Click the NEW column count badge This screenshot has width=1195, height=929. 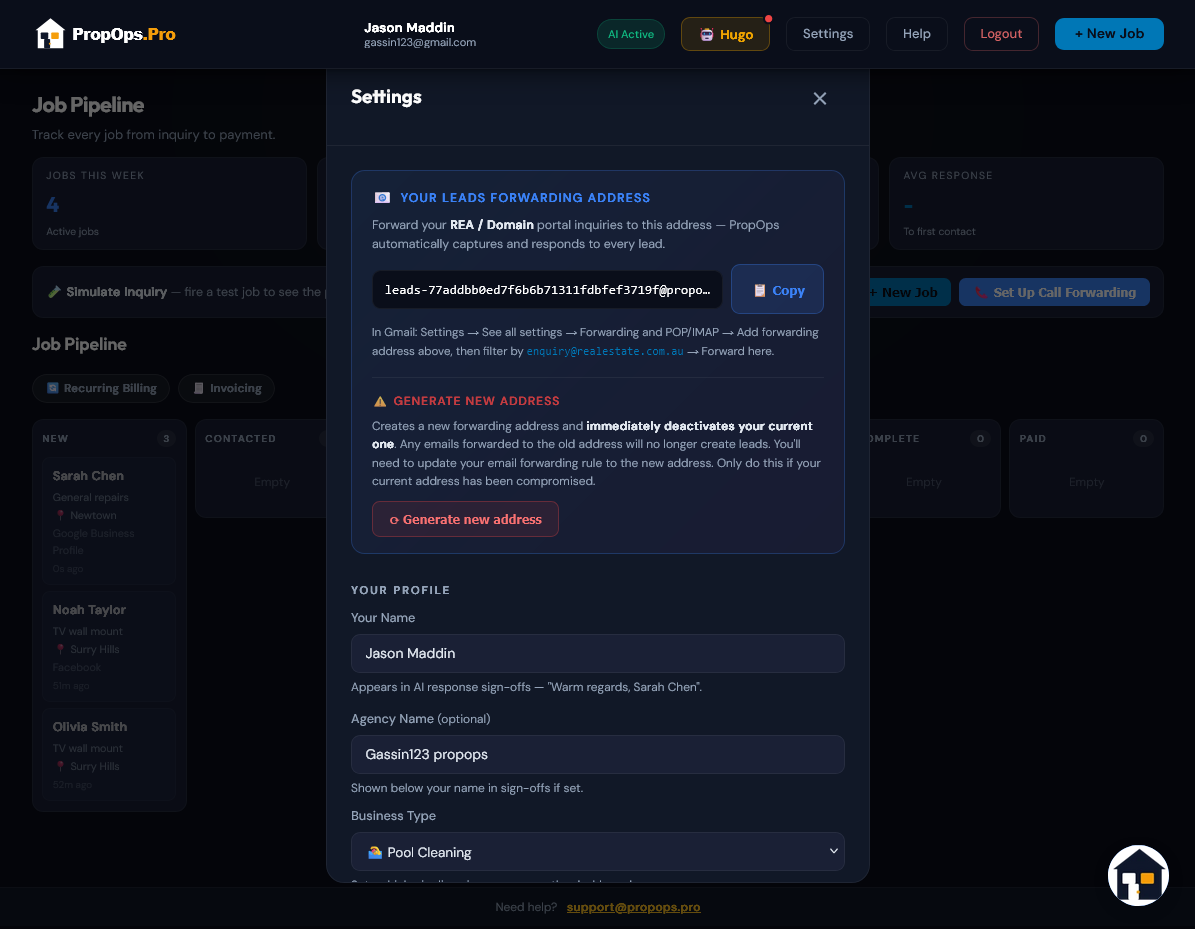click(166, 438)
